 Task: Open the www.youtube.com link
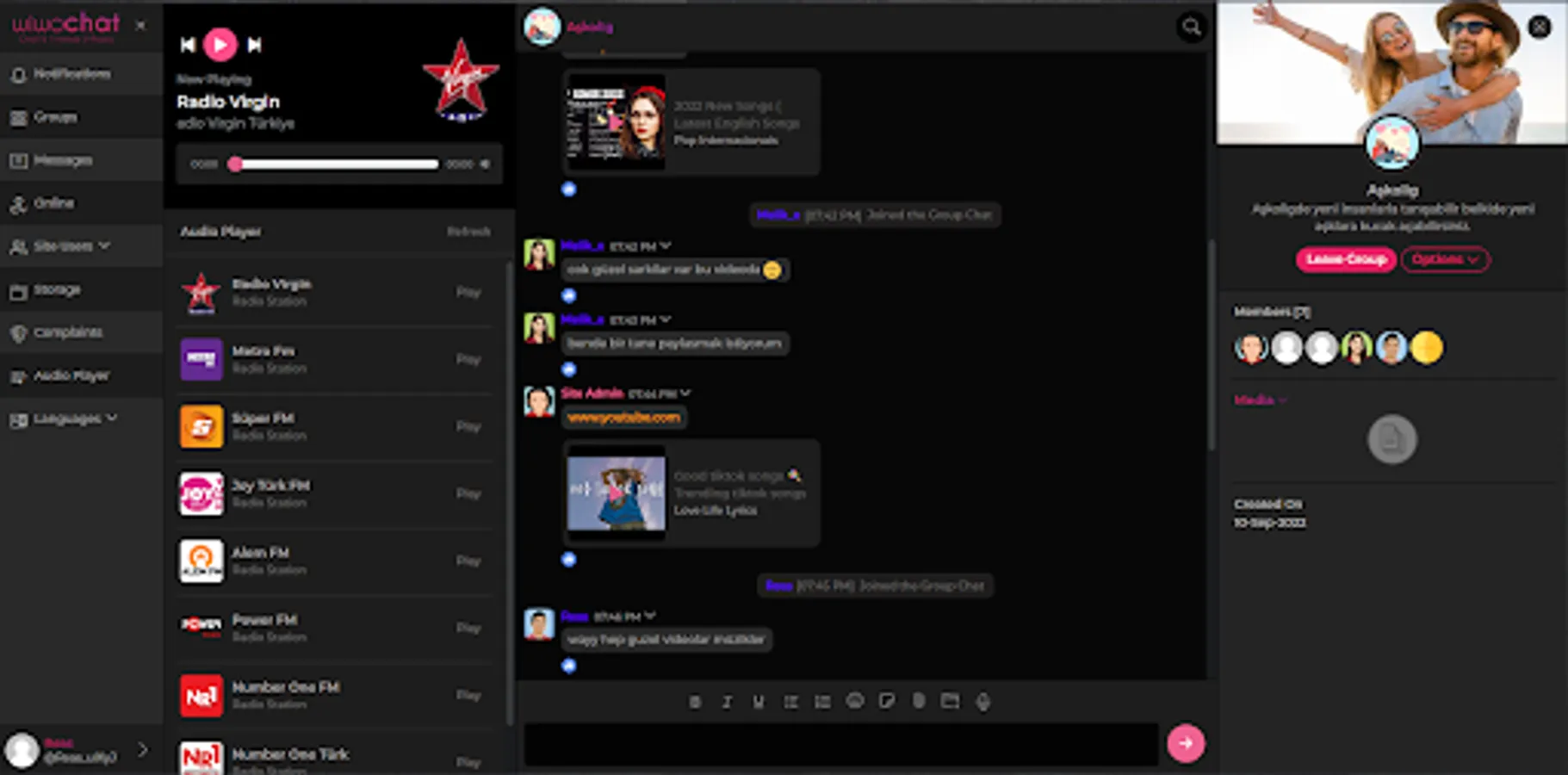[623, 418]
